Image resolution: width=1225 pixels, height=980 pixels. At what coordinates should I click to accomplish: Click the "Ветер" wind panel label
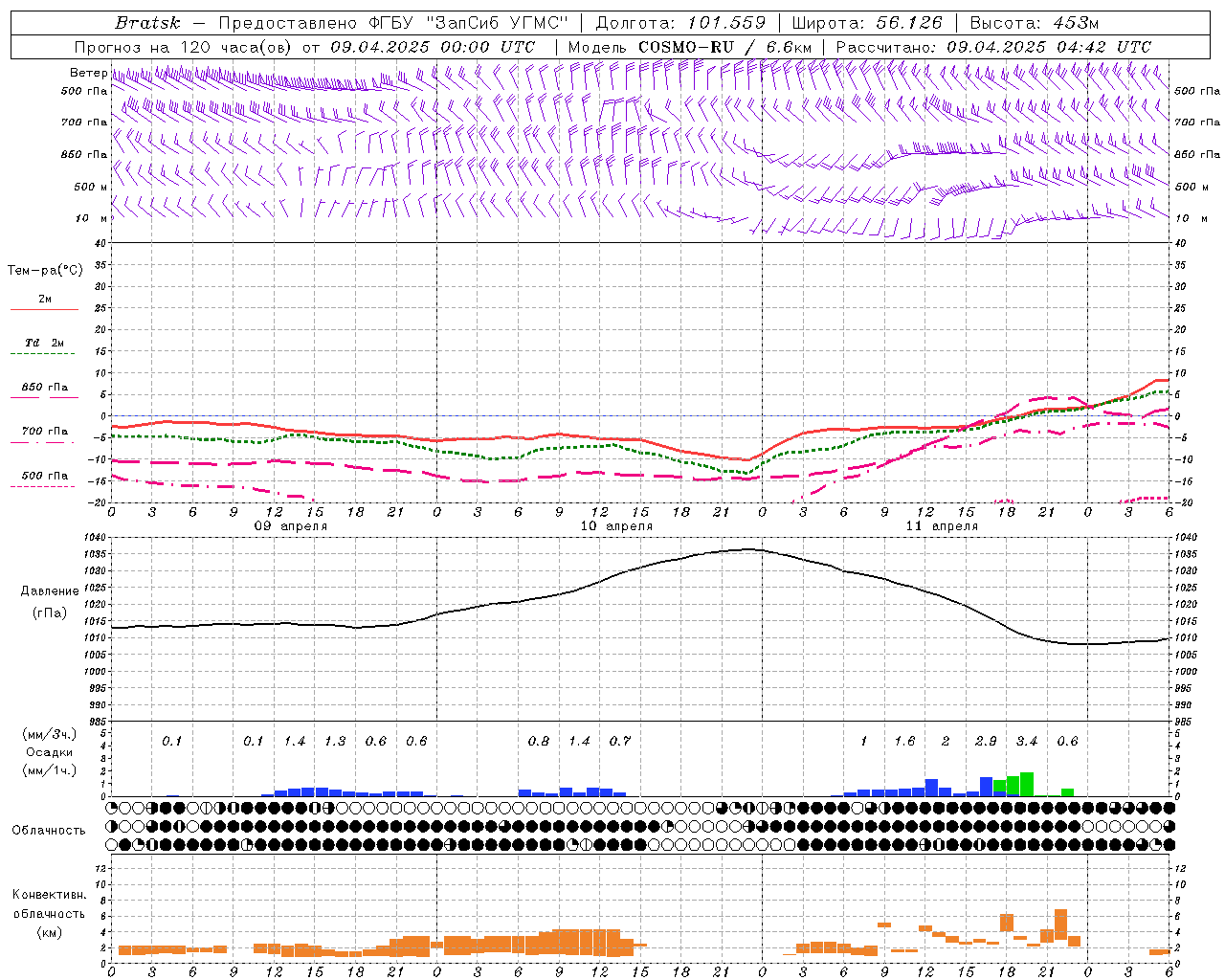tap(88, 73)
